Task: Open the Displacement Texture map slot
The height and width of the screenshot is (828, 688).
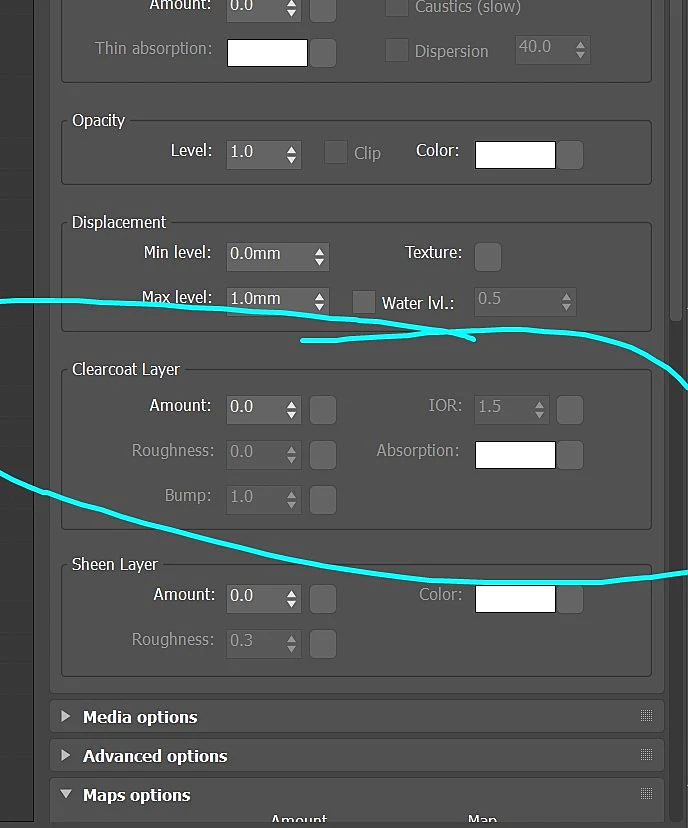Action: 487,257
